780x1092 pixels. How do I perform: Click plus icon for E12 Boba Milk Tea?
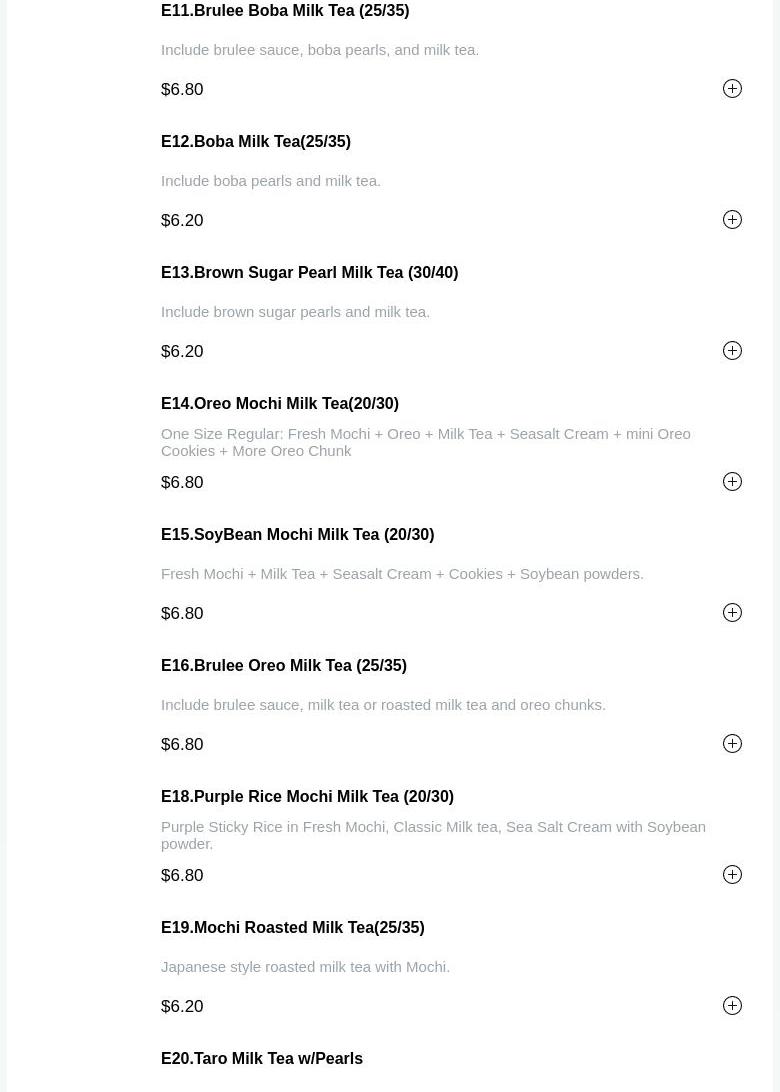coord(732,220)
